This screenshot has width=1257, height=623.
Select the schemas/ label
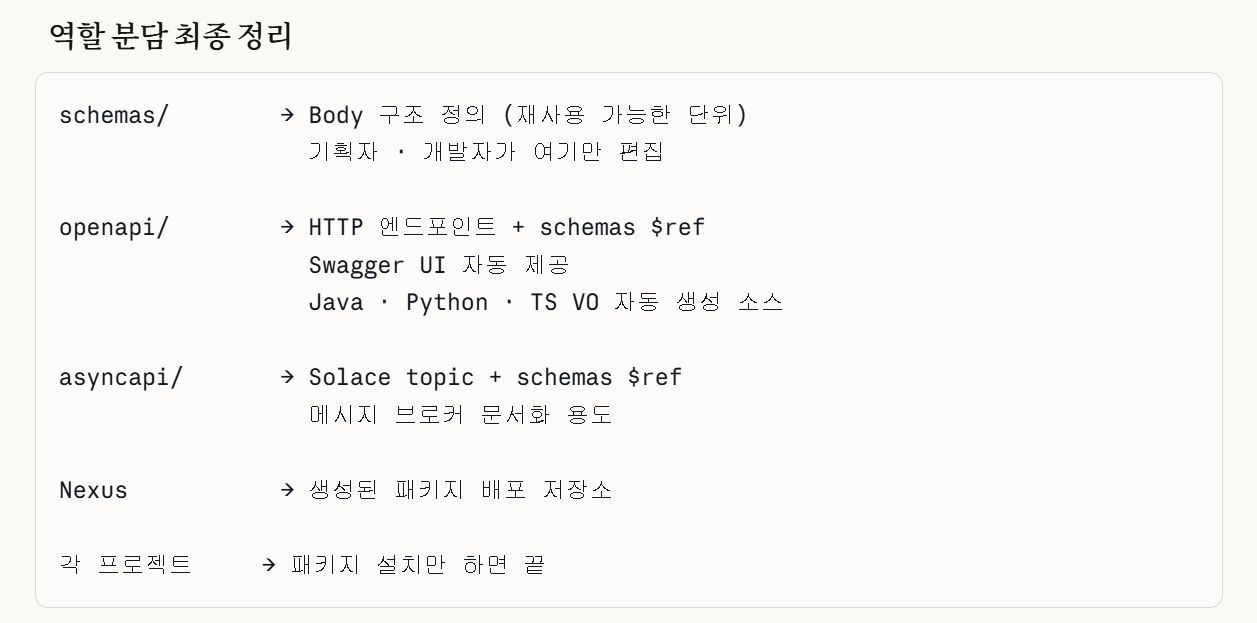tap(114, 115)
